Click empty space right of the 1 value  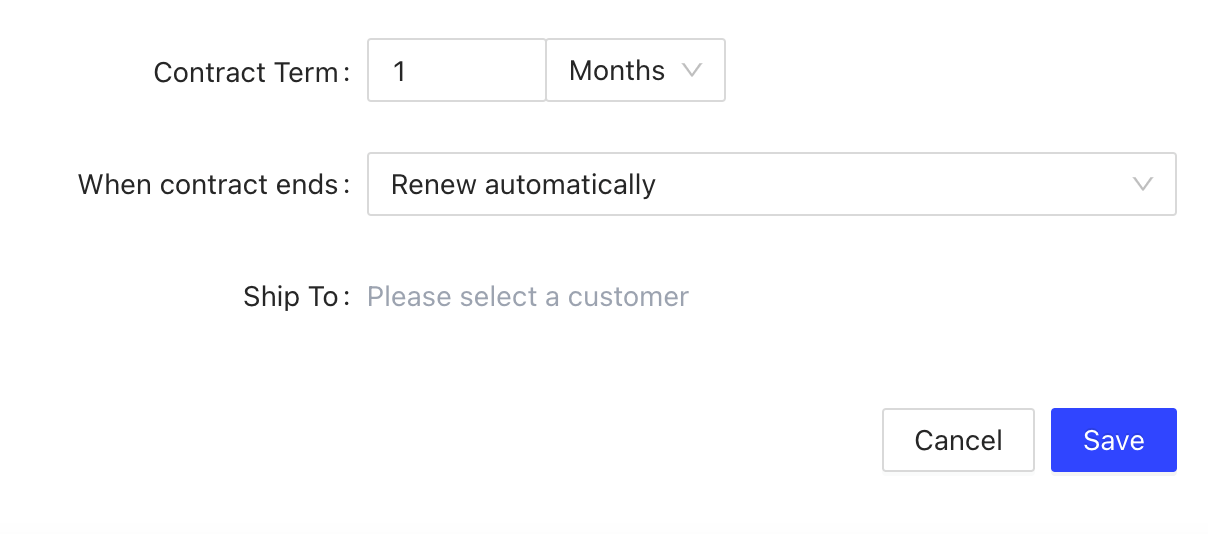[x=480, y=71]
